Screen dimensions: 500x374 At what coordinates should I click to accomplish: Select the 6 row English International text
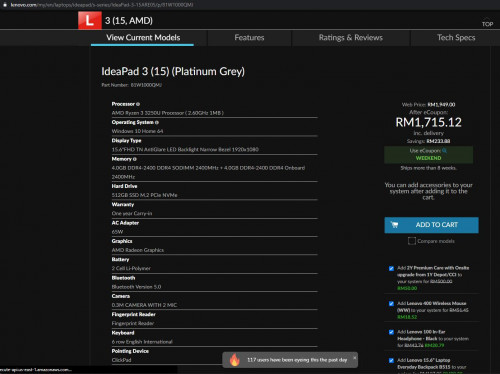tap(142, 342)
